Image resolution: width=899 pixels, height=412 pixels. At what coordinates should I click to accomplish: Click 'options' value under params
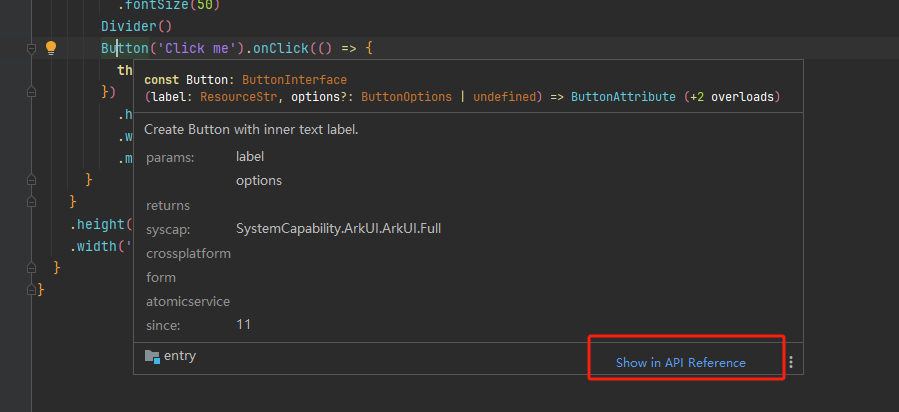(259, 181)
